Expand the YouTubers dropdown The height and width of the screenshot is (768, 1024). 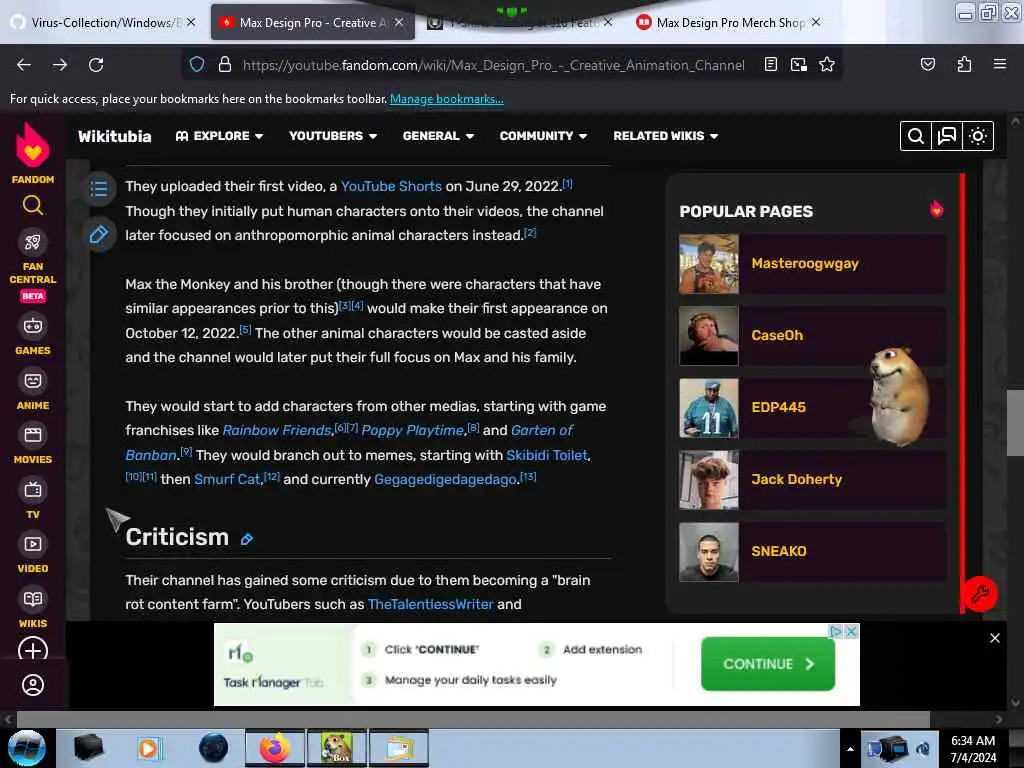point(333,136)
